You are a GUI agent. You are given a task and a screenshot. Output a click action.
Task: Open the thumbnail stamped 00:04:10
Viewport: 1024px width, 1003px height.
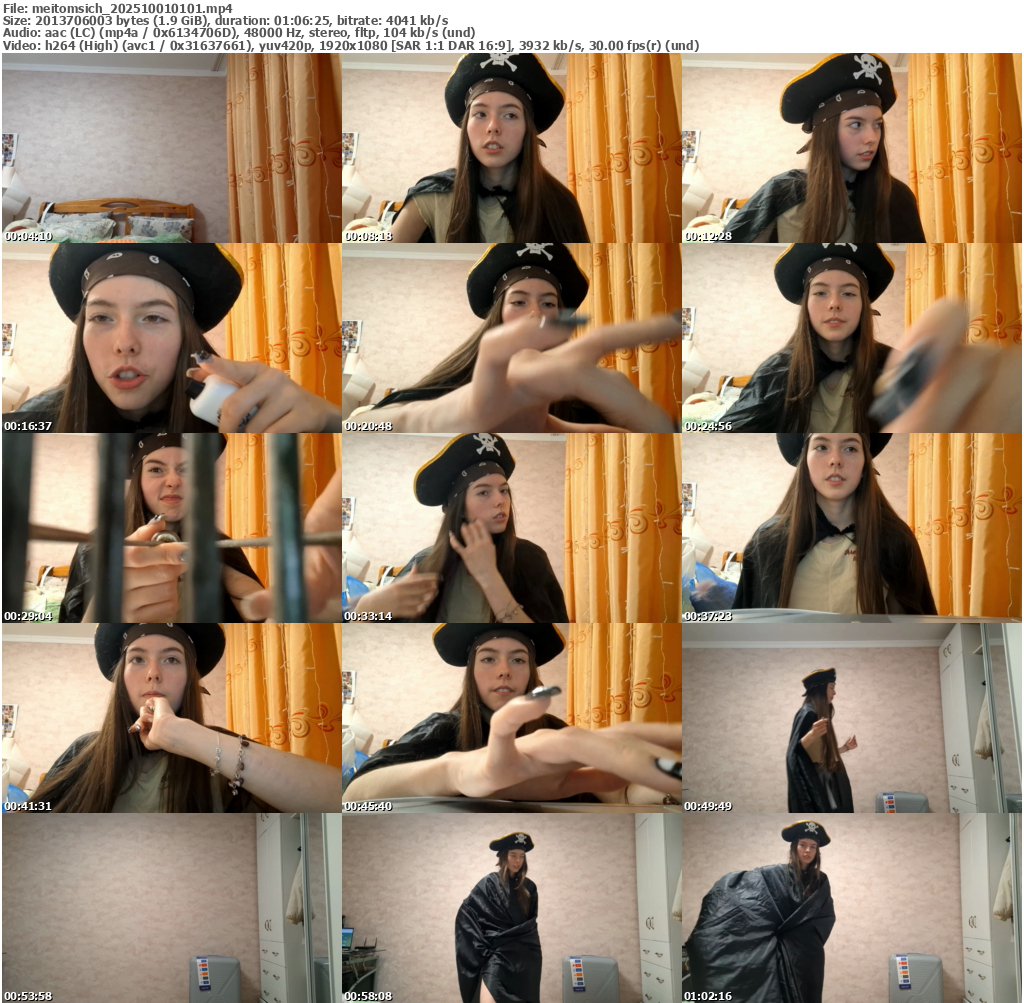point(171,148)
